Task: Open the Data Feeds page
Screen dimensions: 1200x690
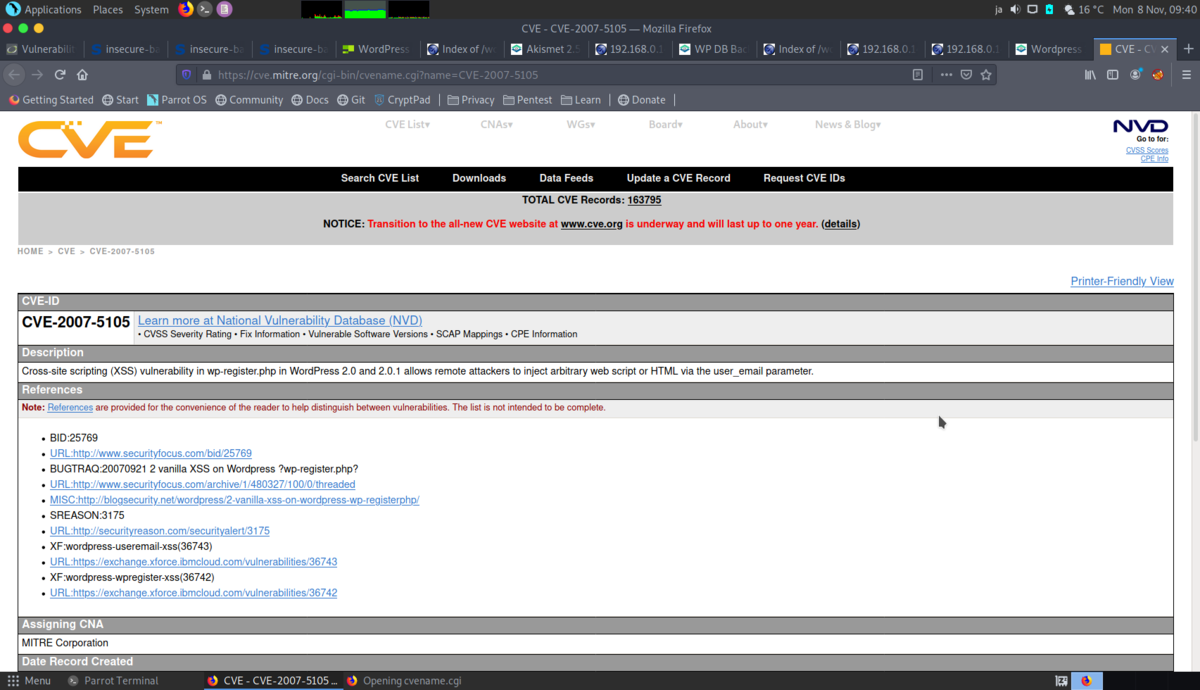Action: tap(566, 178)
